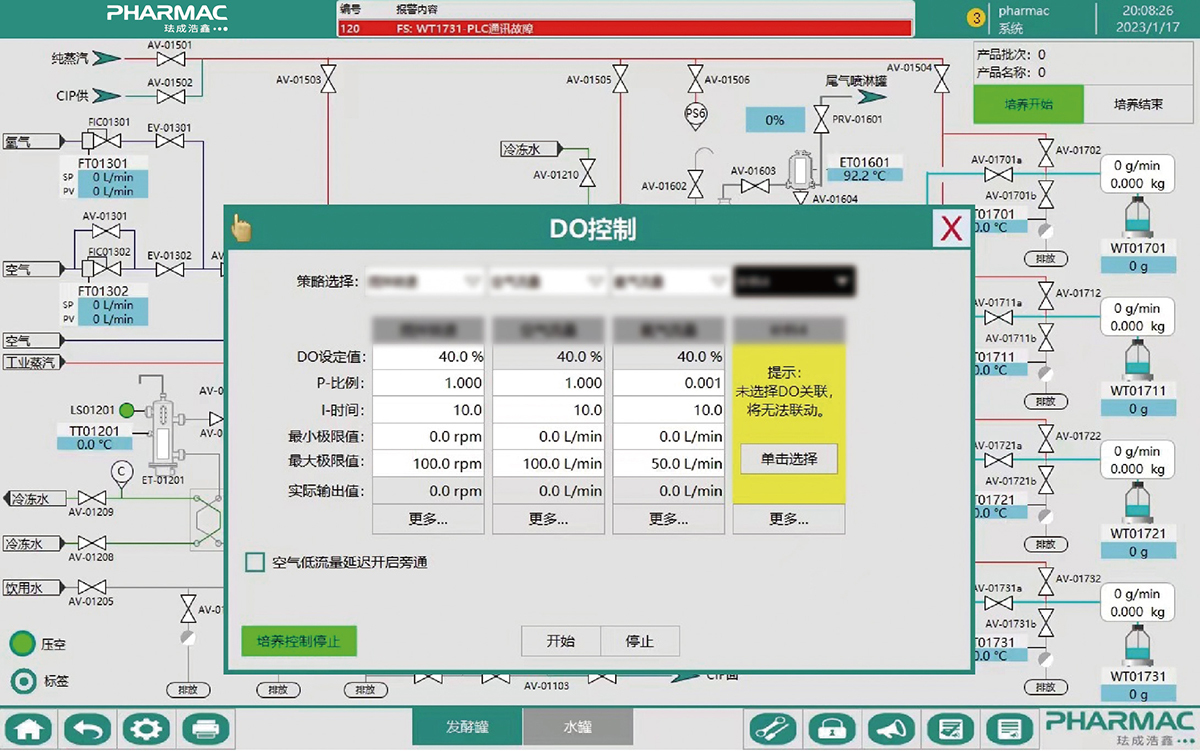1200x751 pixels.
Task: Open the wrench maintenance icon
Action: 773,728
